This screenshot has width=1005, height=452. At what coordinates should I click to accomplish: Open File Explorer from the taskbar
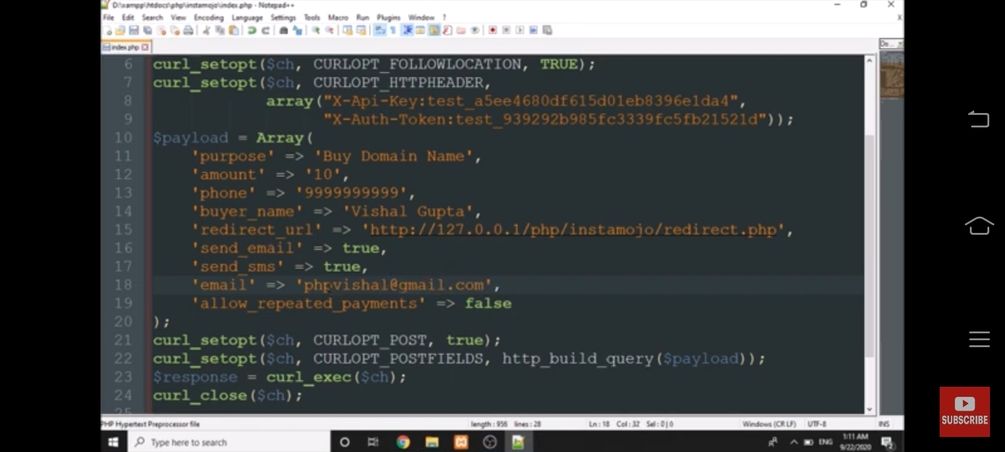point(432,442)
